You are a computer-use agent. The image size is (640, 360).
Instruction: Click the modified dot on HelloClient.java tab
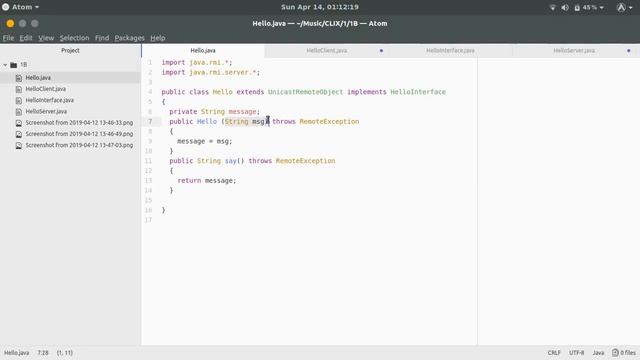pyautogui.click(x=381, y=51)
